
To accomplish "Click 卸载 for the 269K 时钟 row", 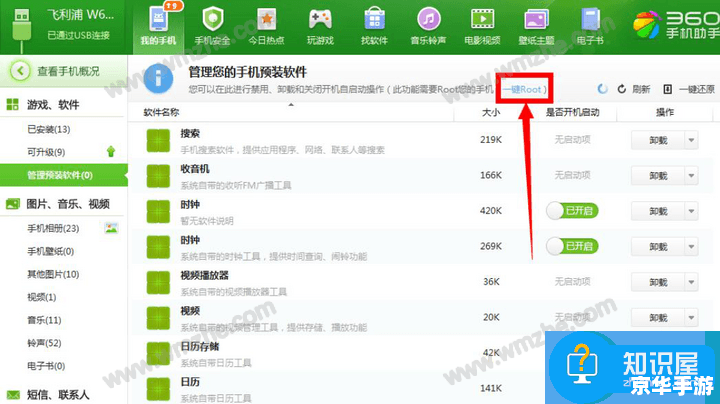I will [658, 247].
